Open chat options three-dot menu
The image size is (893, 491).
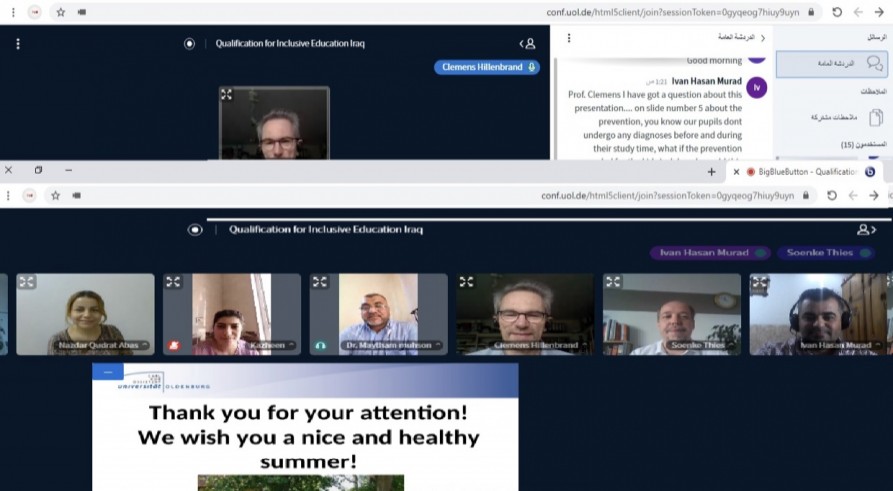click(569, 38)
